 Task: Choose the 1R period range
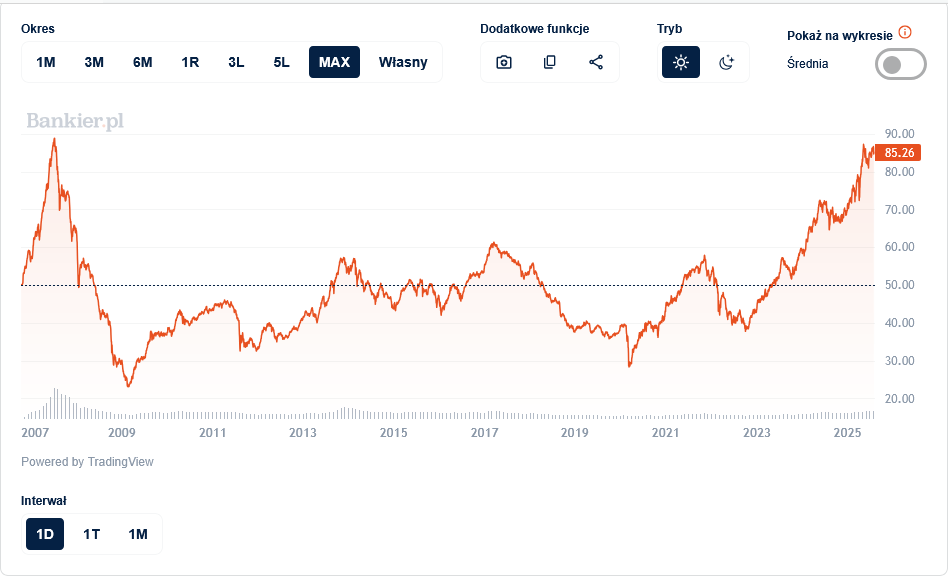point(190,62)
